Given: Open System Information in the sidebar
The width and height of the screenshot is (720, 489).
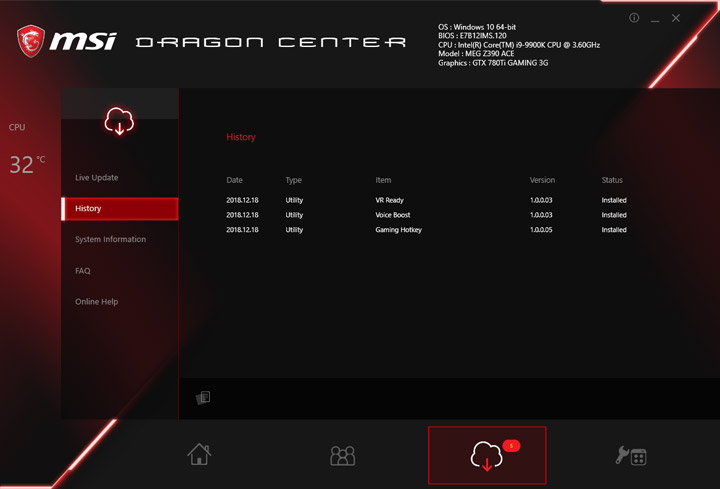Looking at the screenshot, I should 110,239.
